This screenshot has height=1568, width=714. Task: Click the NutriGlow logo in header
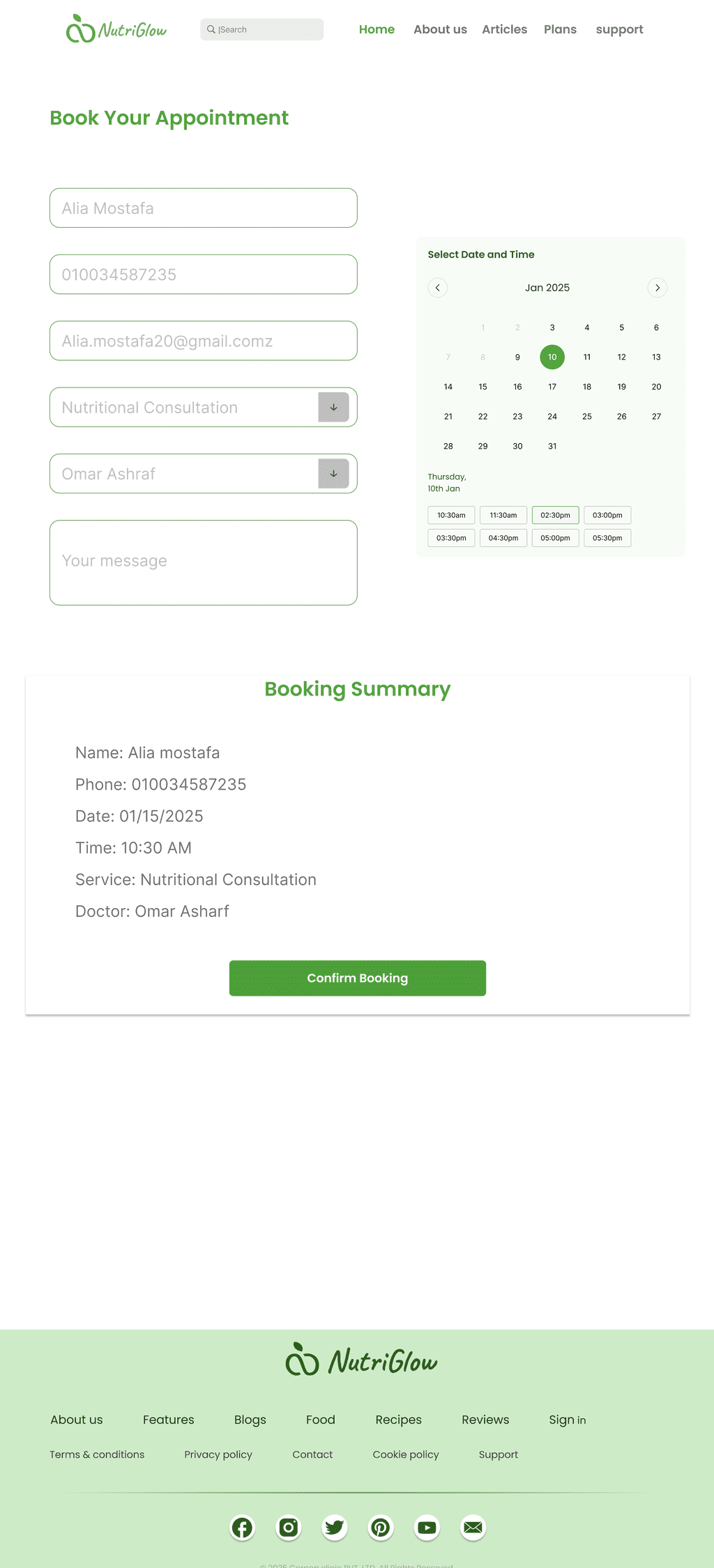(x=116, y=29)
